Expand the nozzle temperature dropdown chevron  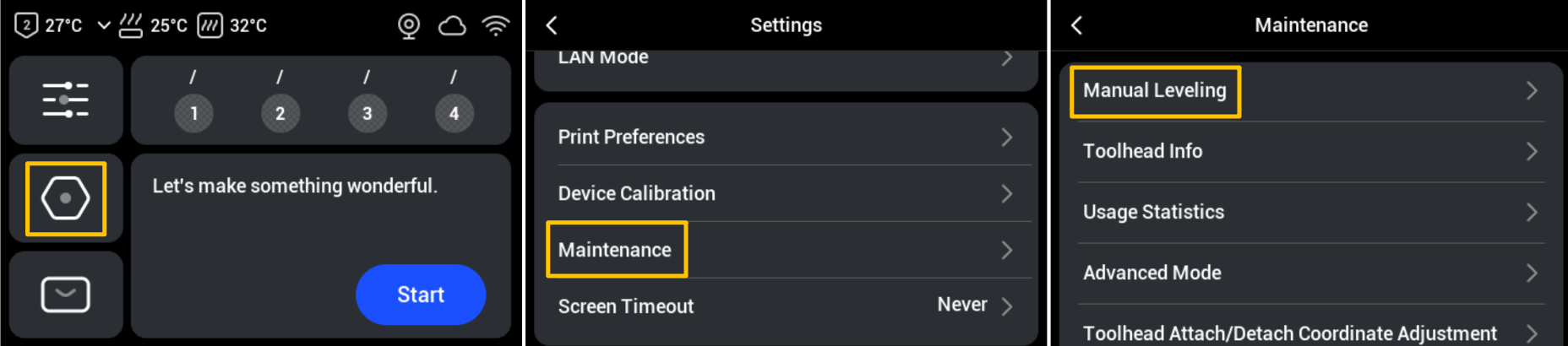pos(104,25)
